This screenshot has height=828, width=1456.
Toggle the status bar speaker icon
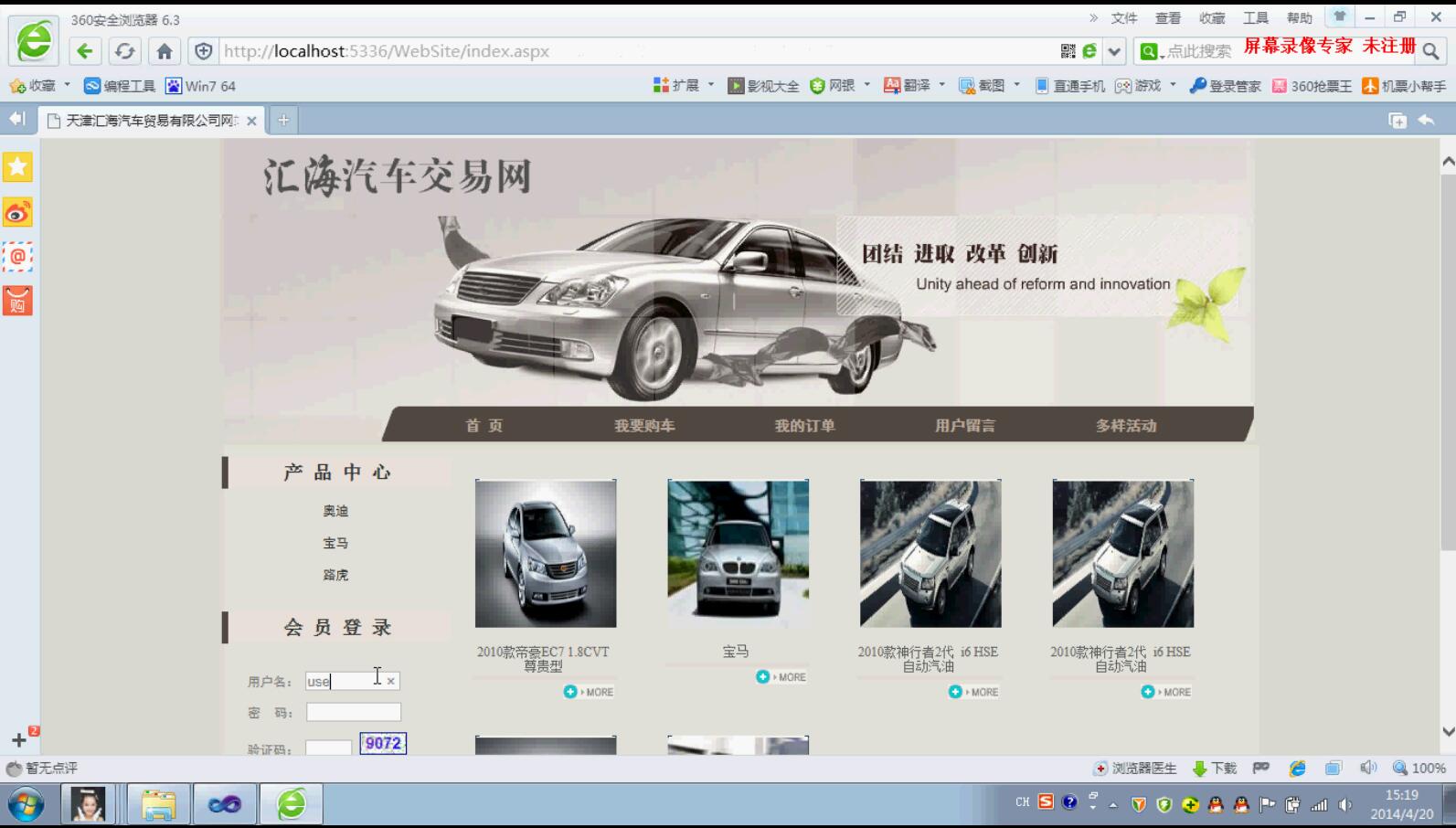[1367, 769]
